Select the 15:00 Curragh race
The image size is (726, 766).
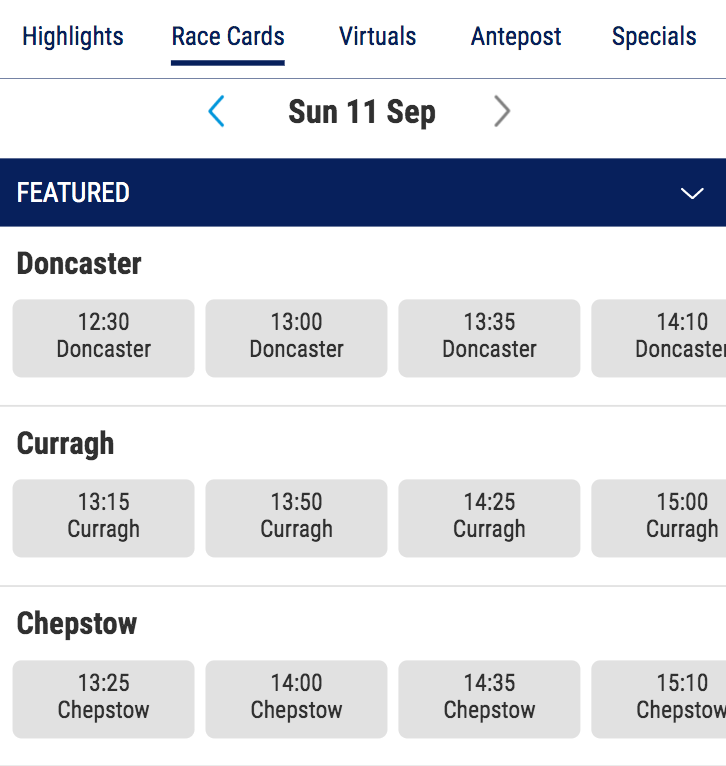coord(660,517)
